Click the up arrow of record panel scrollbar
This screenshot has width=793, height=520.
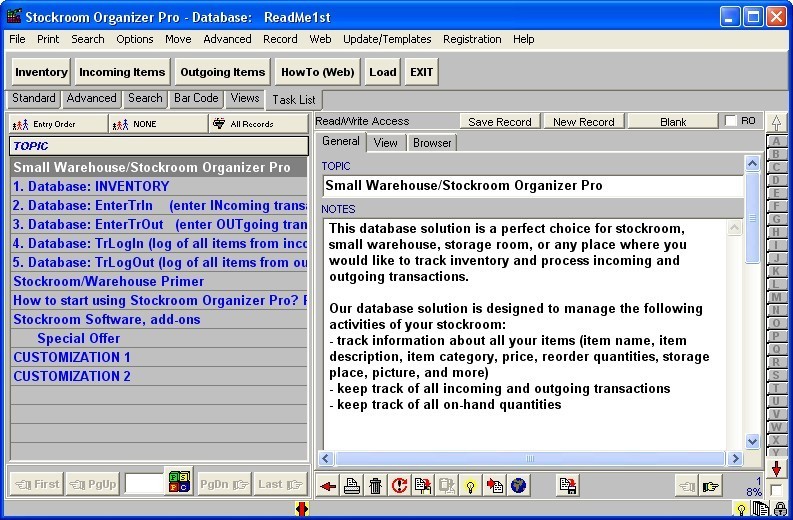click(x=753, y=163)
